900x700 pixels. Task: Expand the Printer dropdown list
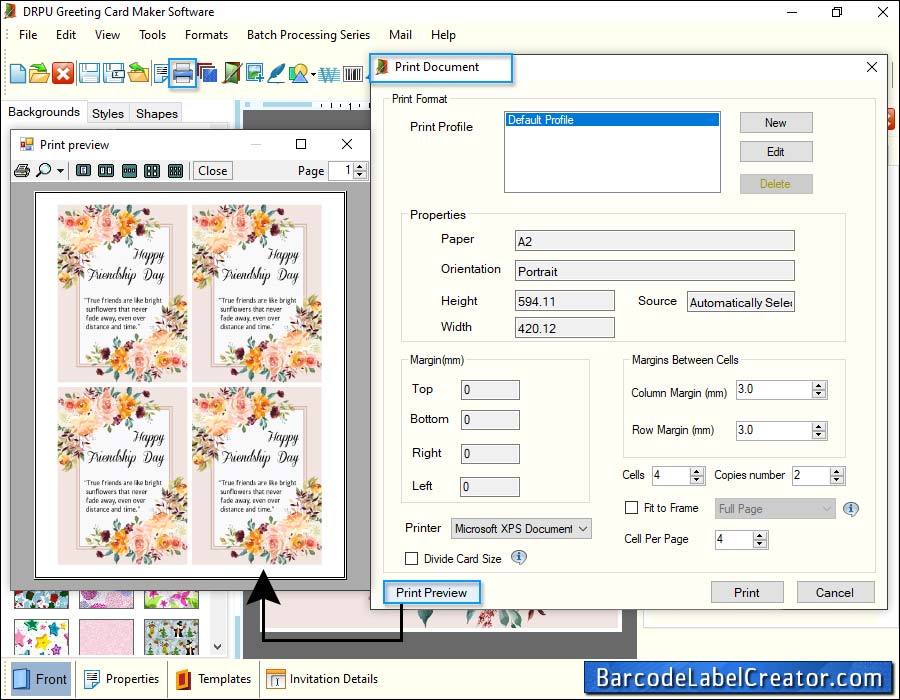pos(584,528)
